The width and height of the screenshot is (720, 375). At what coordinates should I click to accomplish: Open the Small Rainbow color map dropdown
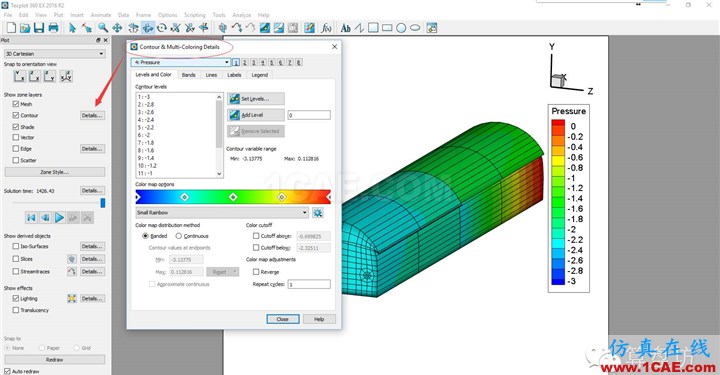tap(222, 213)
